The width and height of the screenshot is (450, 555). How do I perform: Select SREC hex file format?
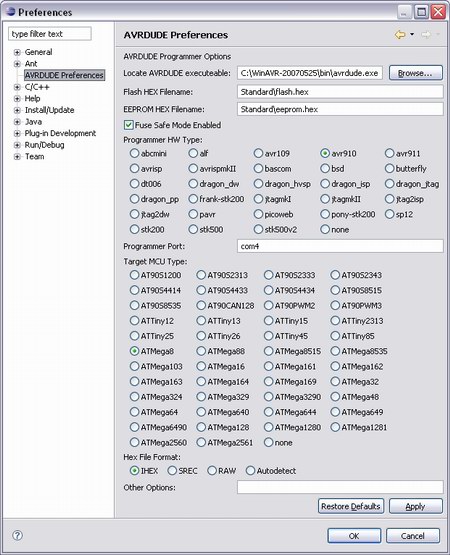point(172,471)
